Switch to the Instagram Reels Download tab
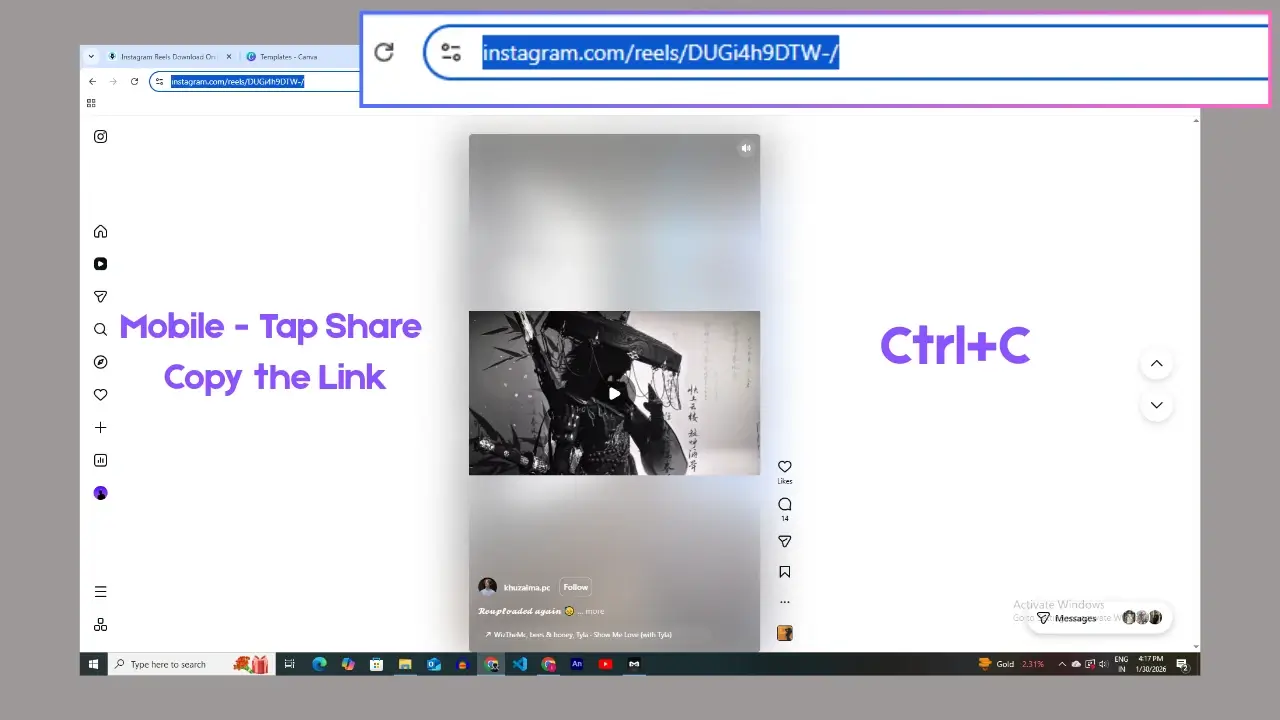Image resolution: width=1280 pixels, height=720 pixels. click(x=167, y=57)
